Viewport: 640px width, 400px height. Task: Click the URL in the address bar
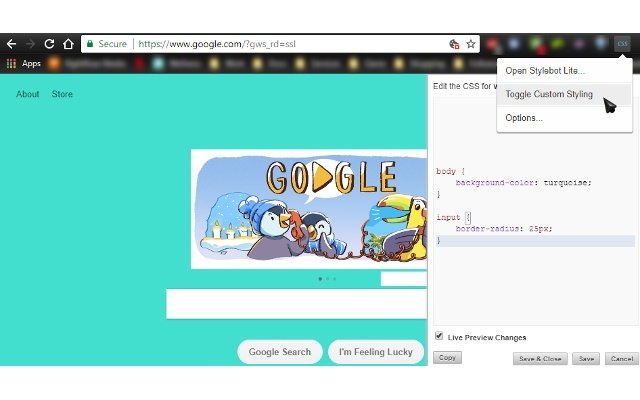pyautogui.click(x=217, y=44)
